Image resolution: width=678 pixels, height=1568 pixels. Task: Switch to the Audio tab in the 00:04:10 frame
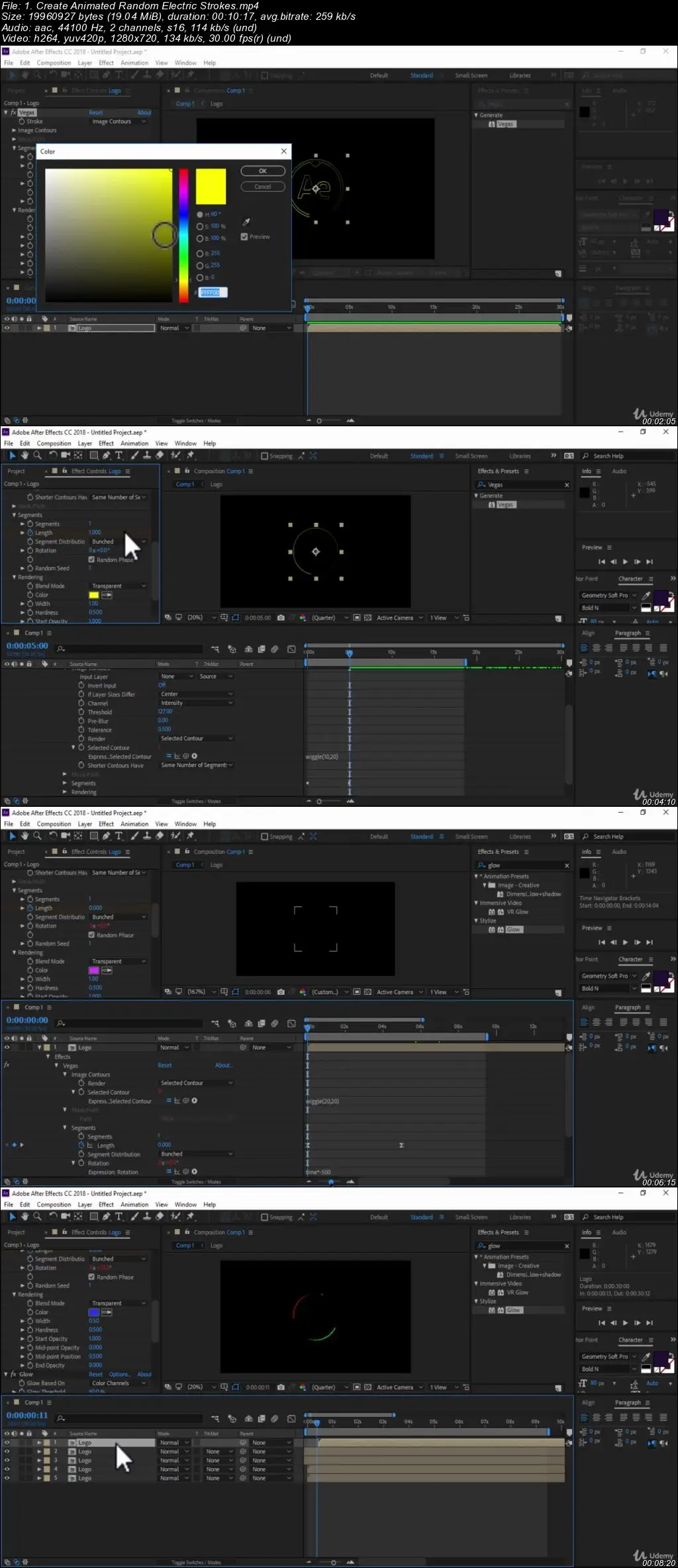click(619, 471)
